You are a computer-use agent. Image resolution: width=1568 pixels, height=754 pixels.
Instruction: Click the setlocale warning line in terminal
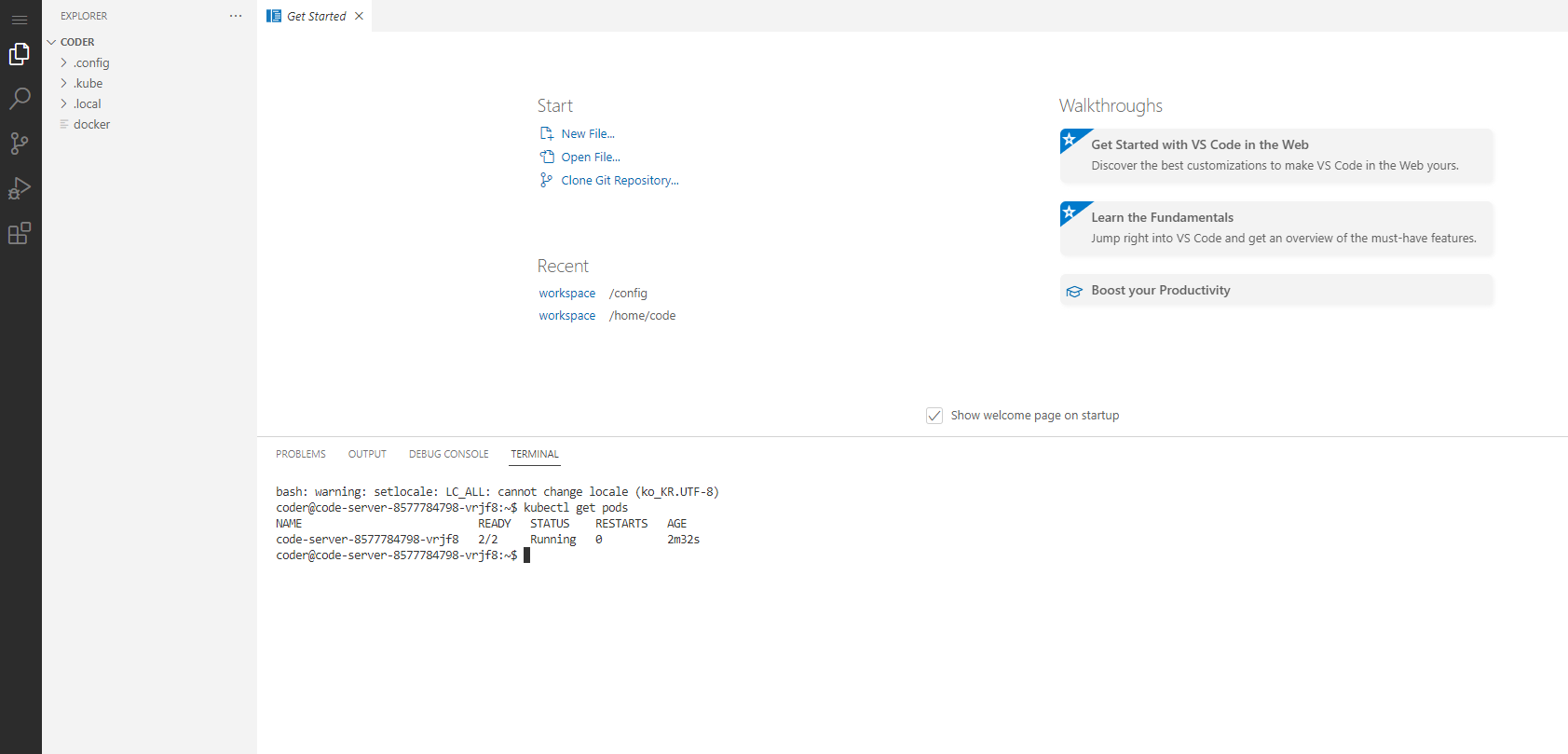[498, 491]
